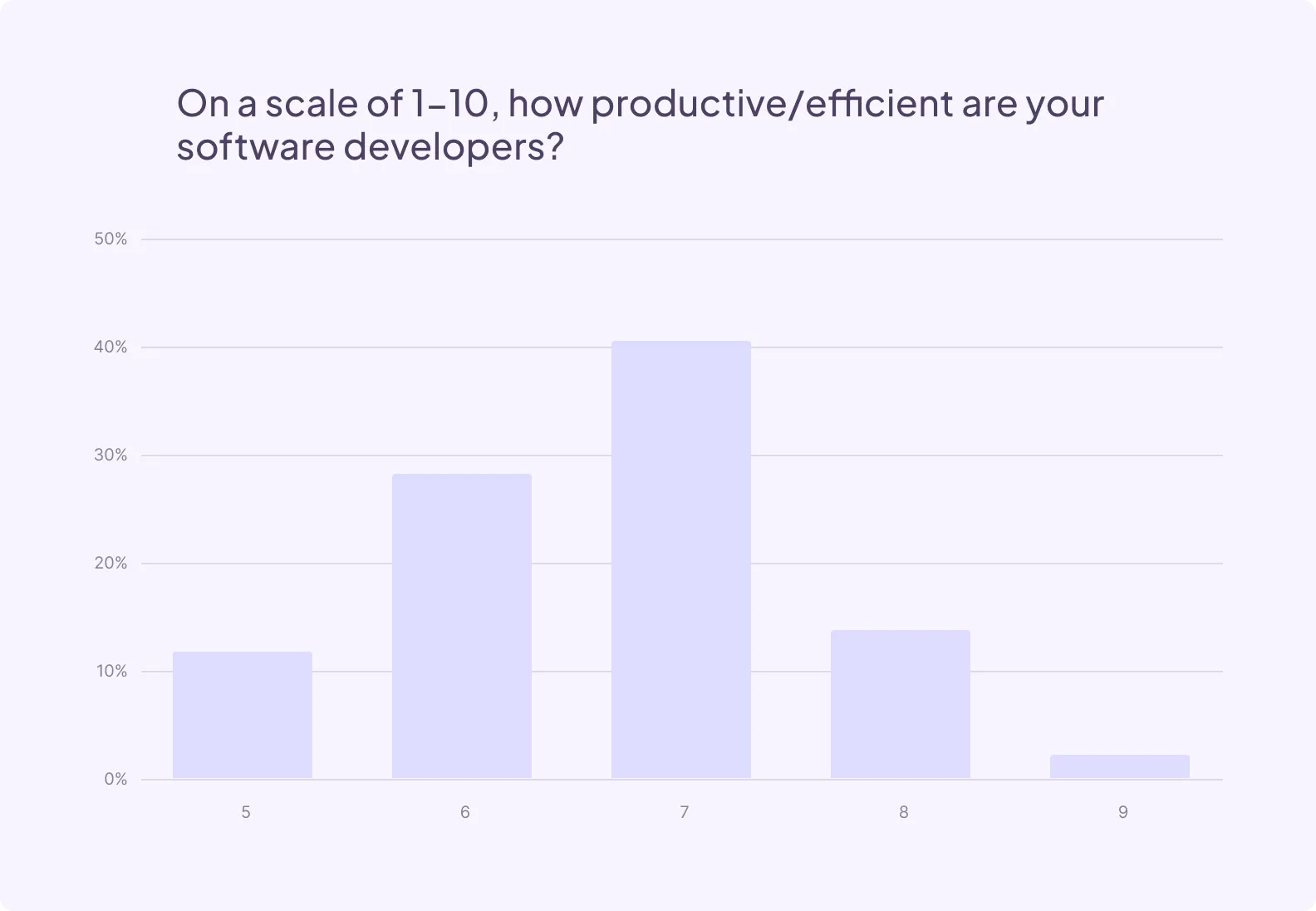1316x911 pixels.
Task: Click the 10% y-axis label
Action: 111,672
